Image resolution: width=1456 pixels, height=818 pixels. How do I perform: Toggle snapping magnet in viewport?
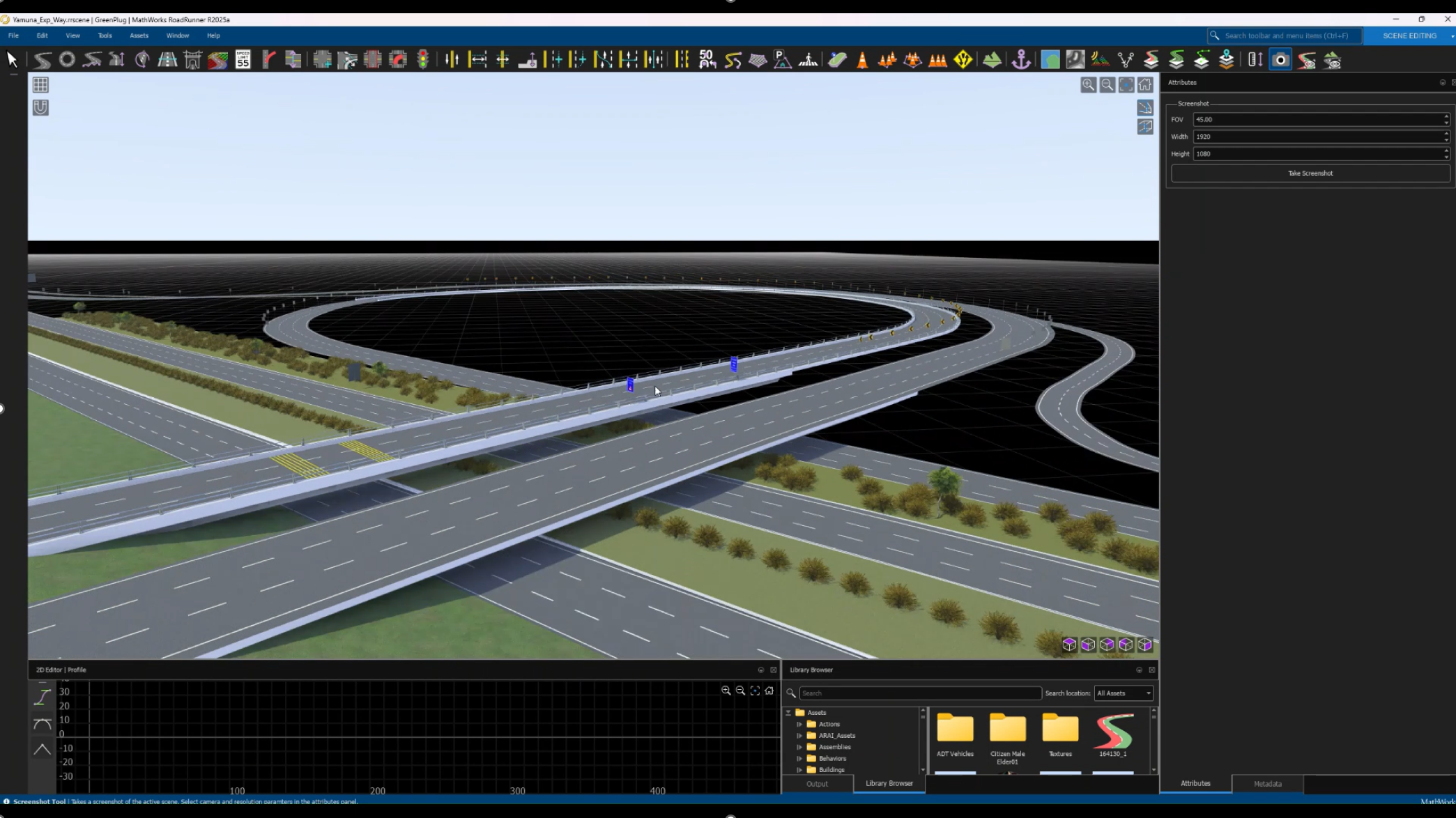coord(40,107)
